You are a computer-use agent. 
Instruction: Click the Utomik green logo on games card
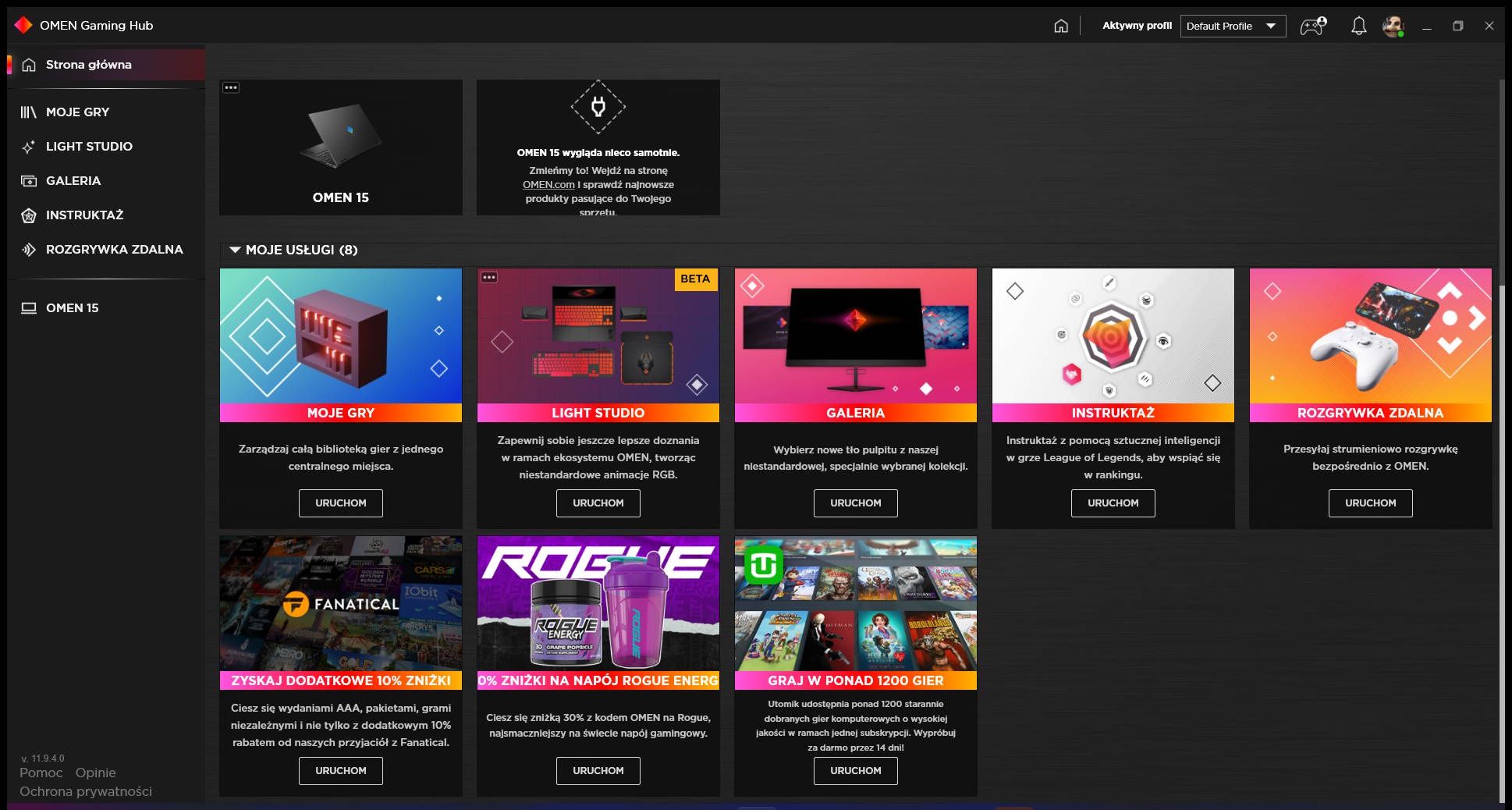click(763, 565)
